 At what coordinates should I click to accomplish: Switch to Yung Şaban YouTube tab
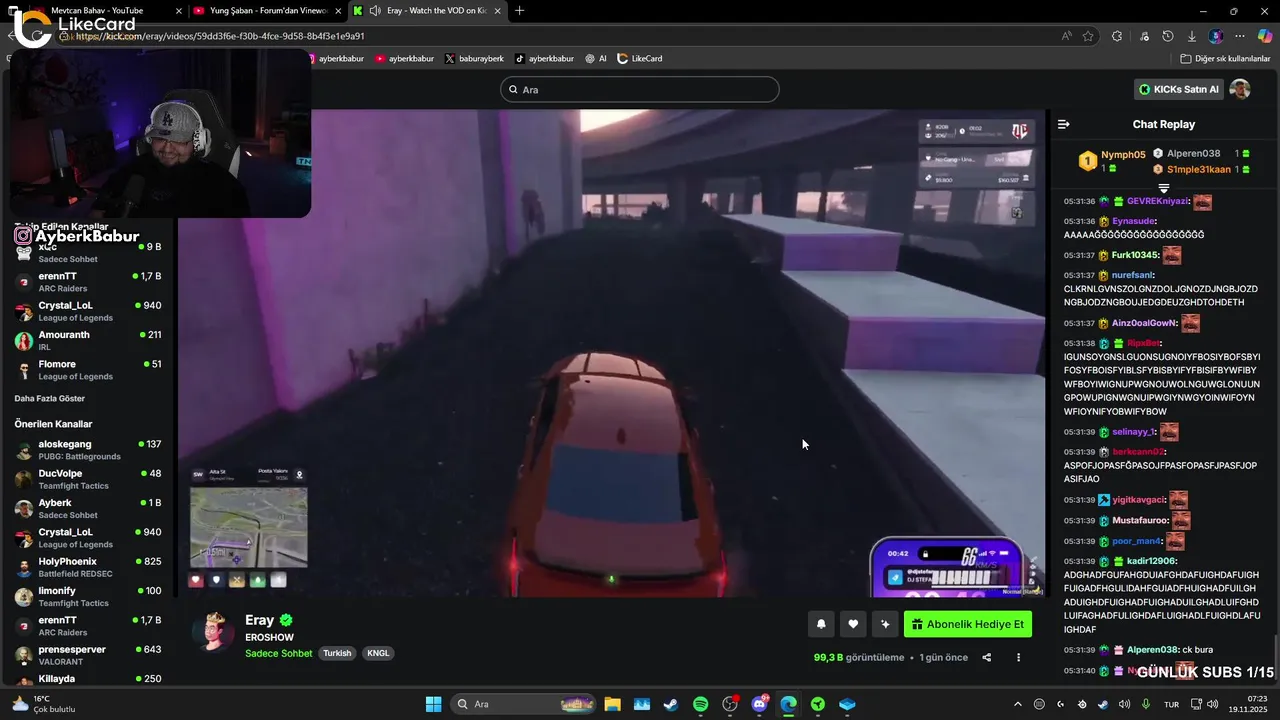pos(268,11)
